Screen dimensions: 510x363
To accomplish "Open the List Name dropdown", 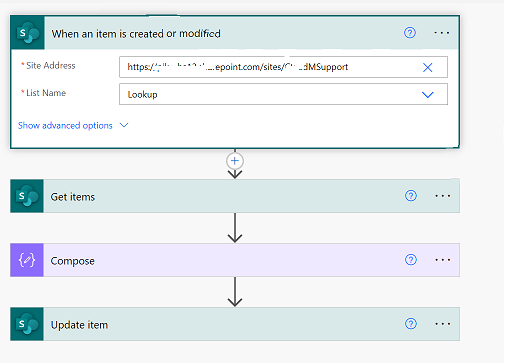I will pyautogui.click(x=428, y=95).
